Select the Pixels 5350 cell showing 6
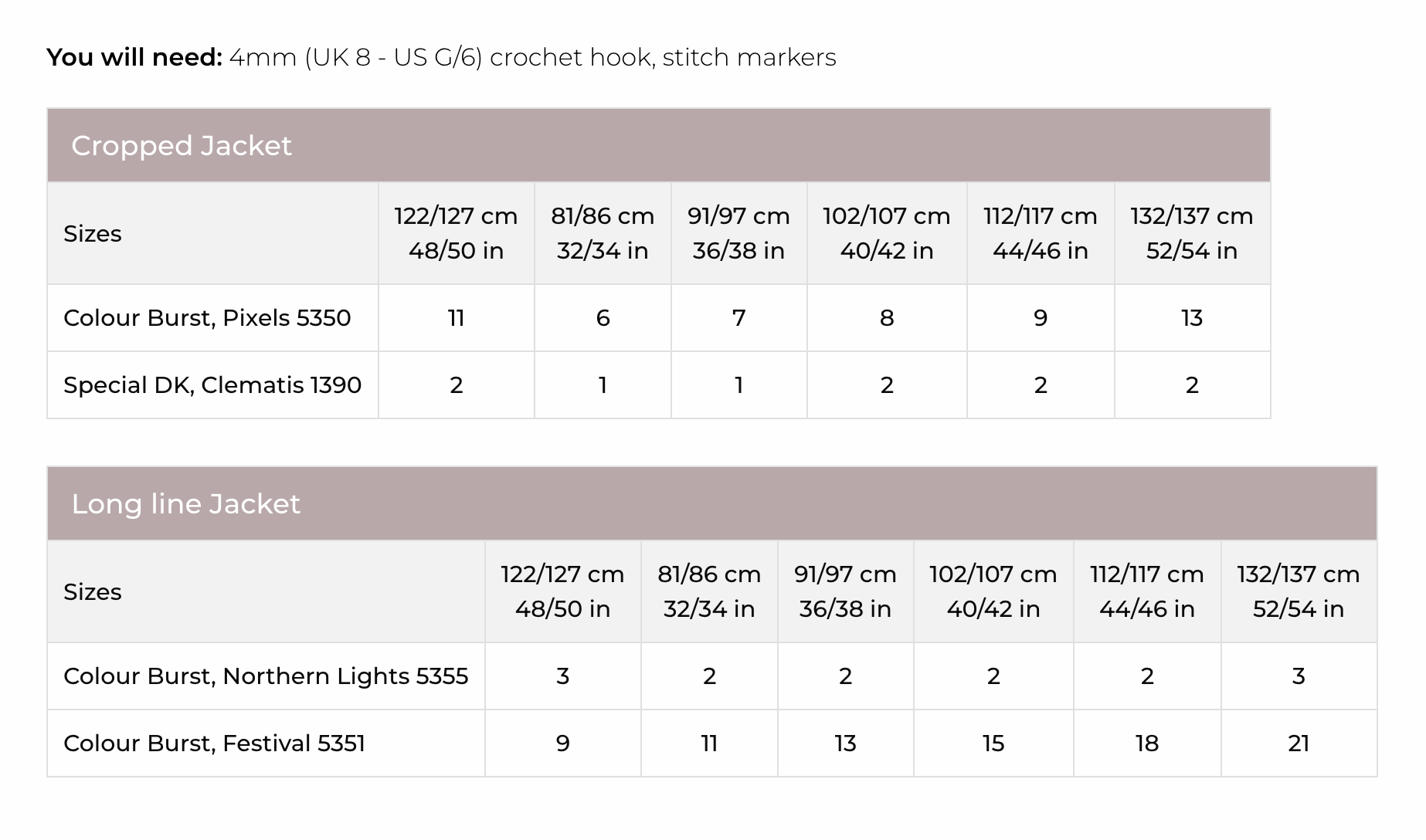This screenshot has width=1426, height=840. (603, 317)
